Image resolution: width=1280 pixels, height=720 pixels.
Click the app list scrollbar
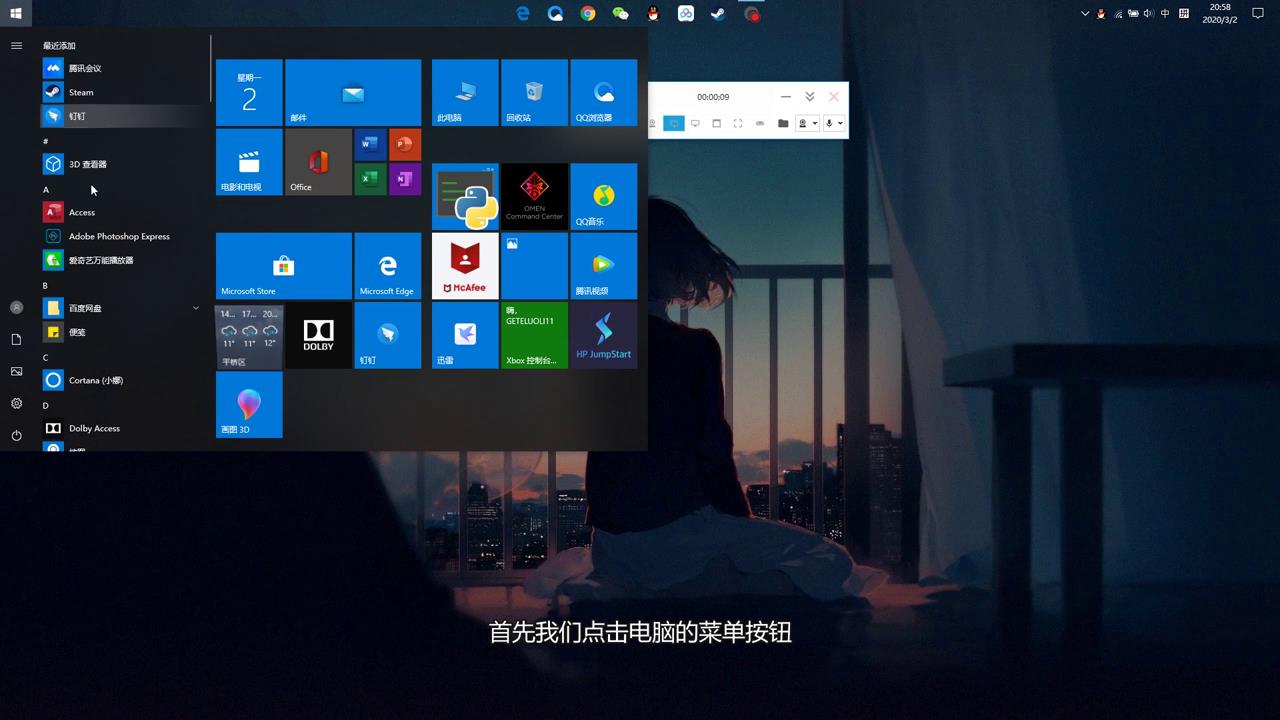pyautogui.click(x=211, y=68)
